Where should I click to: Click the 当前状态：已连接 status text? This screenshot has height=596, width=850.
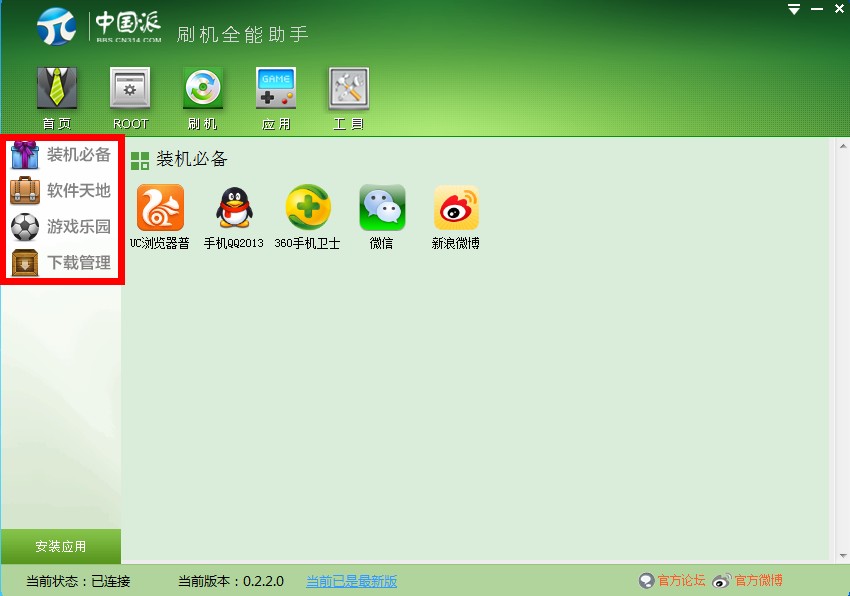[78, 581]
